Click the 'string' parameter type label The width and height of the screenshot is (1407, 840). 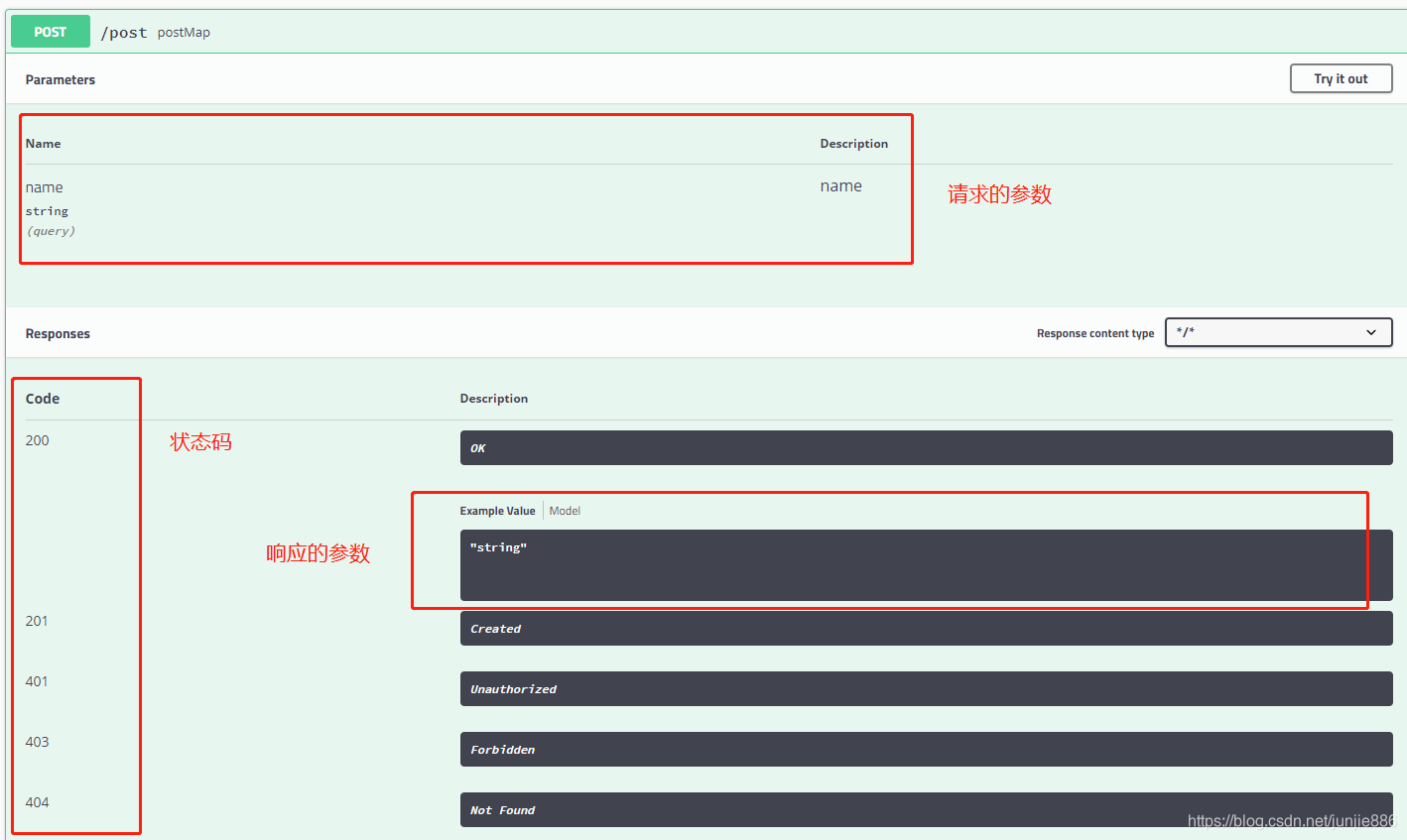coord(47,211)
